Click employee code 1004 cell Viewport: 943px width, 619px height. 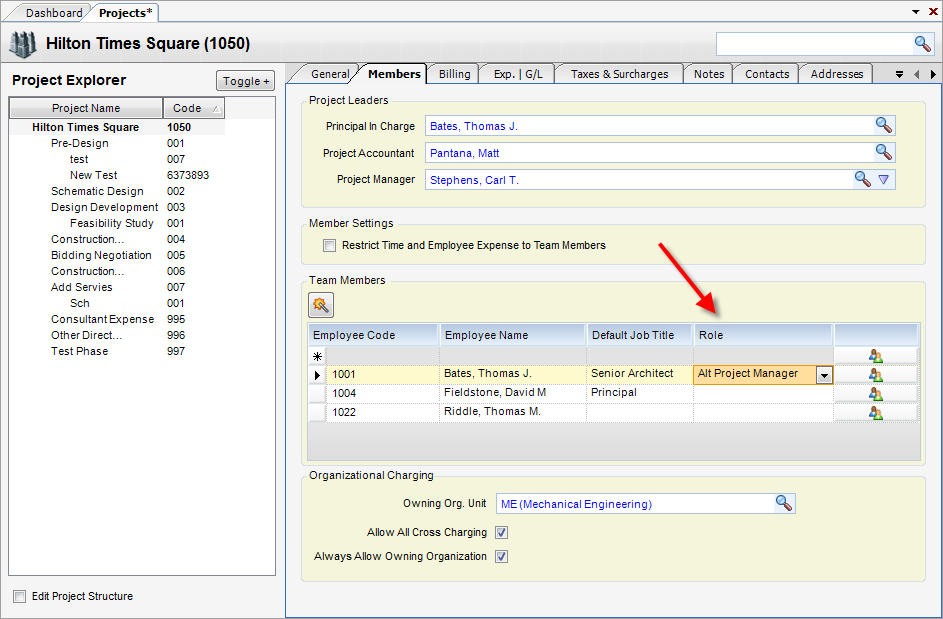382,393
